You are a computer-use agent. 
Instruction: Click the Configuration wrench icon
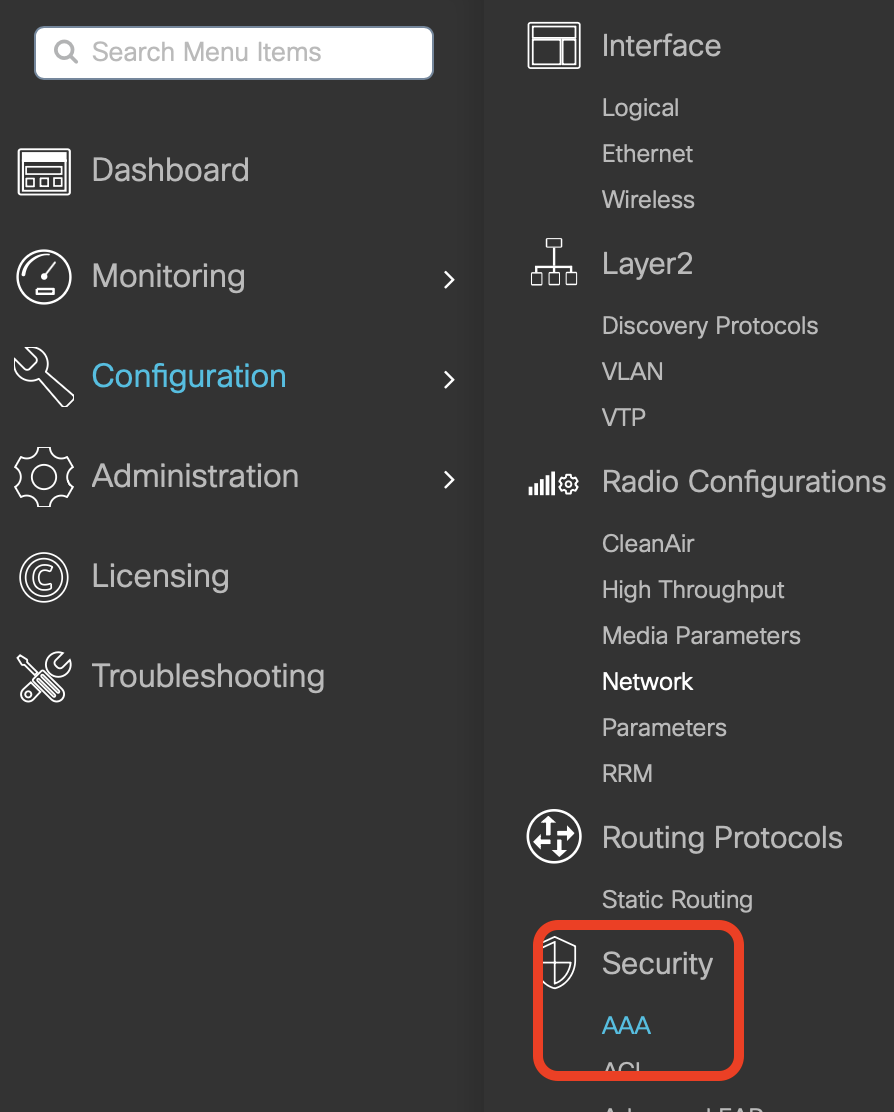point(44,377)
